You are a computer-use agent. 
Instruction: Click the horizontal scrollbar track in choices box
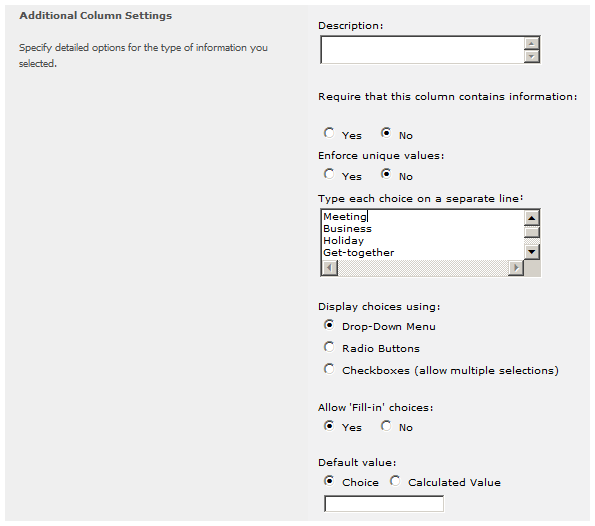[x=423, y=268]
